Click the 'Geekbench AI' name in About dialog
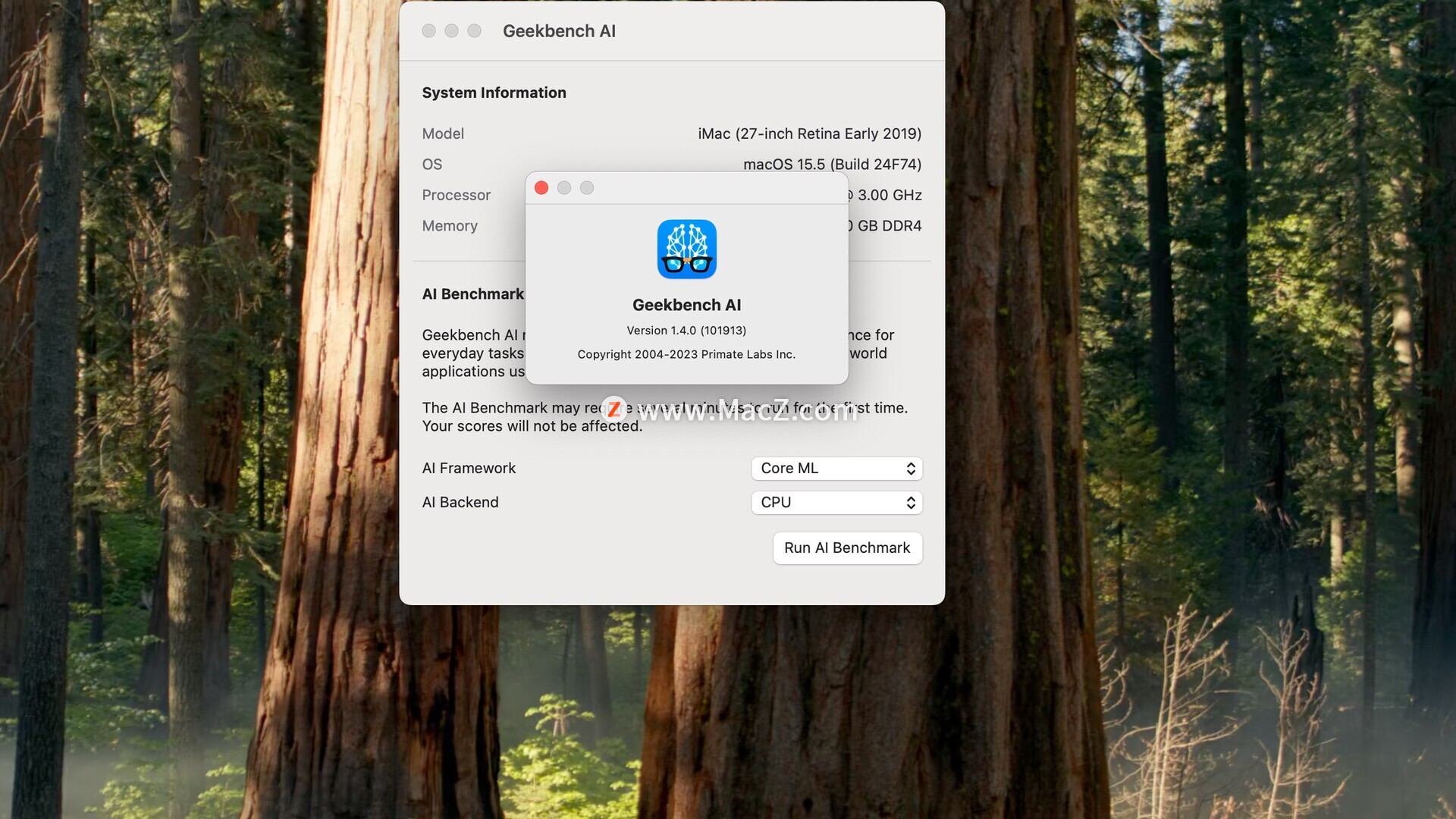Image resolution: width=1456 pixels, height=819 pixels. coord(686,305)
